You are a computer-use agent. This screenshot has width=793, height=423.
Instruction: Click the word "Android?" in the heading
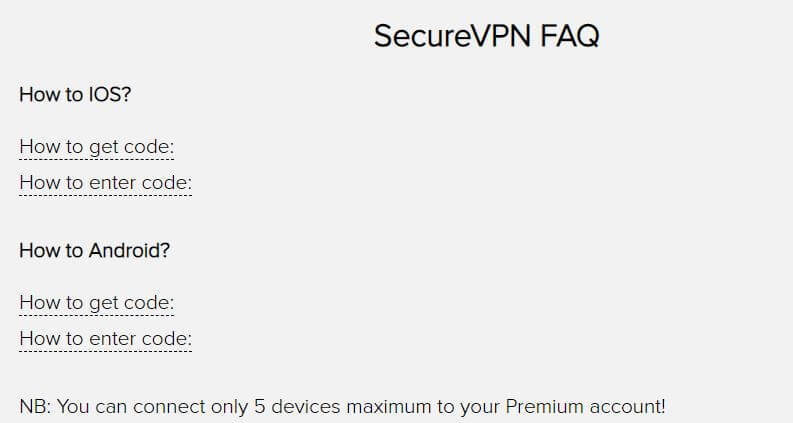pos(129,250)
